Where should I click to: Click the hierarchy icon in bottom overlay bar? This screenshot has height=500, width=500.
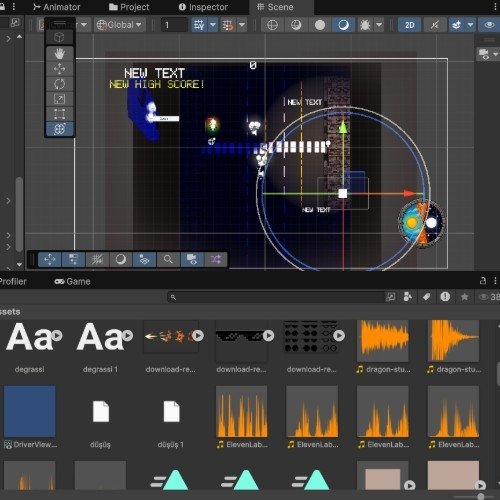73,259
